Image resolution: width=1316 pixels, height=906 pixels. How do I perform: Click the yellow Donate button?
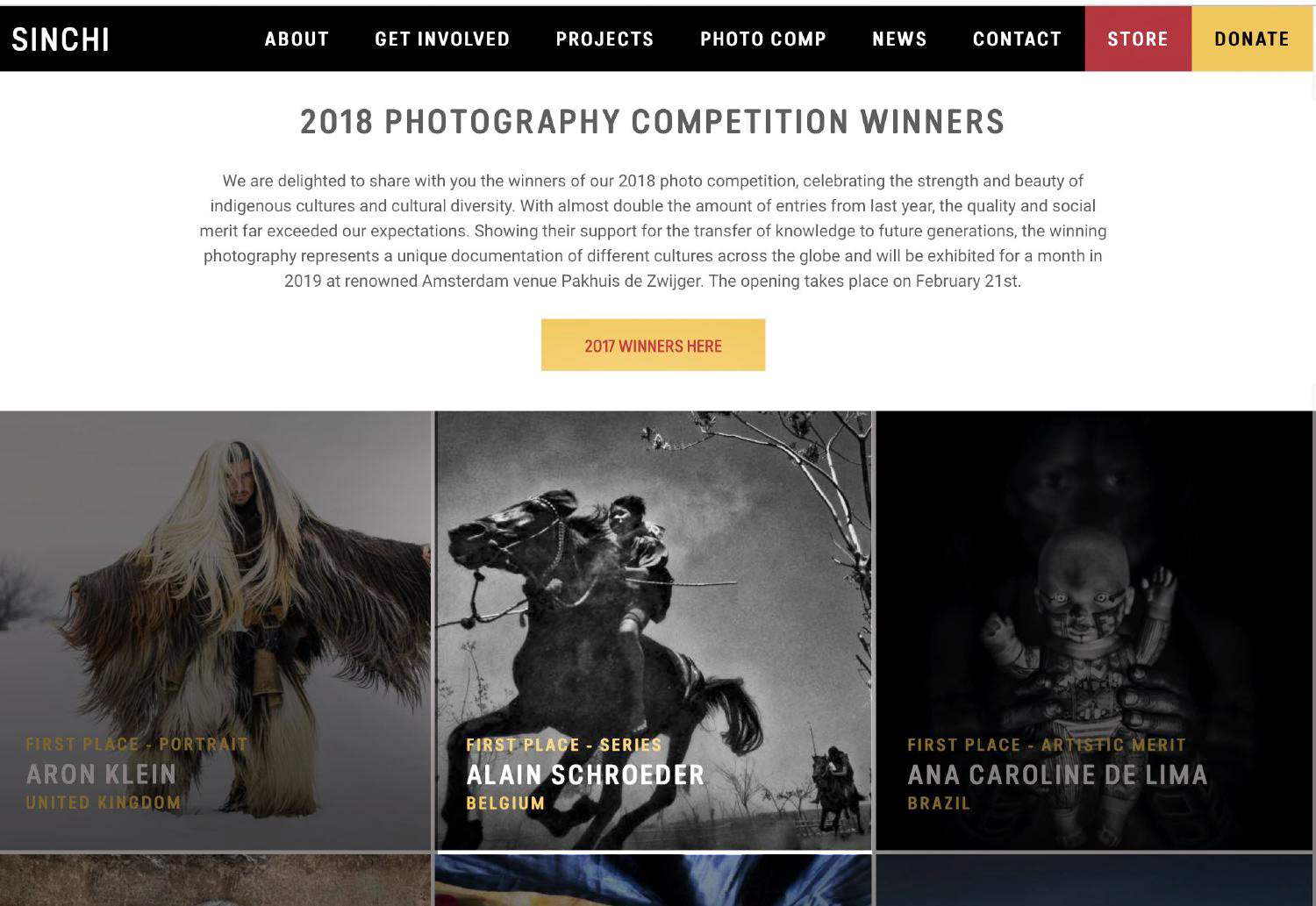[x=1252, y=39]
